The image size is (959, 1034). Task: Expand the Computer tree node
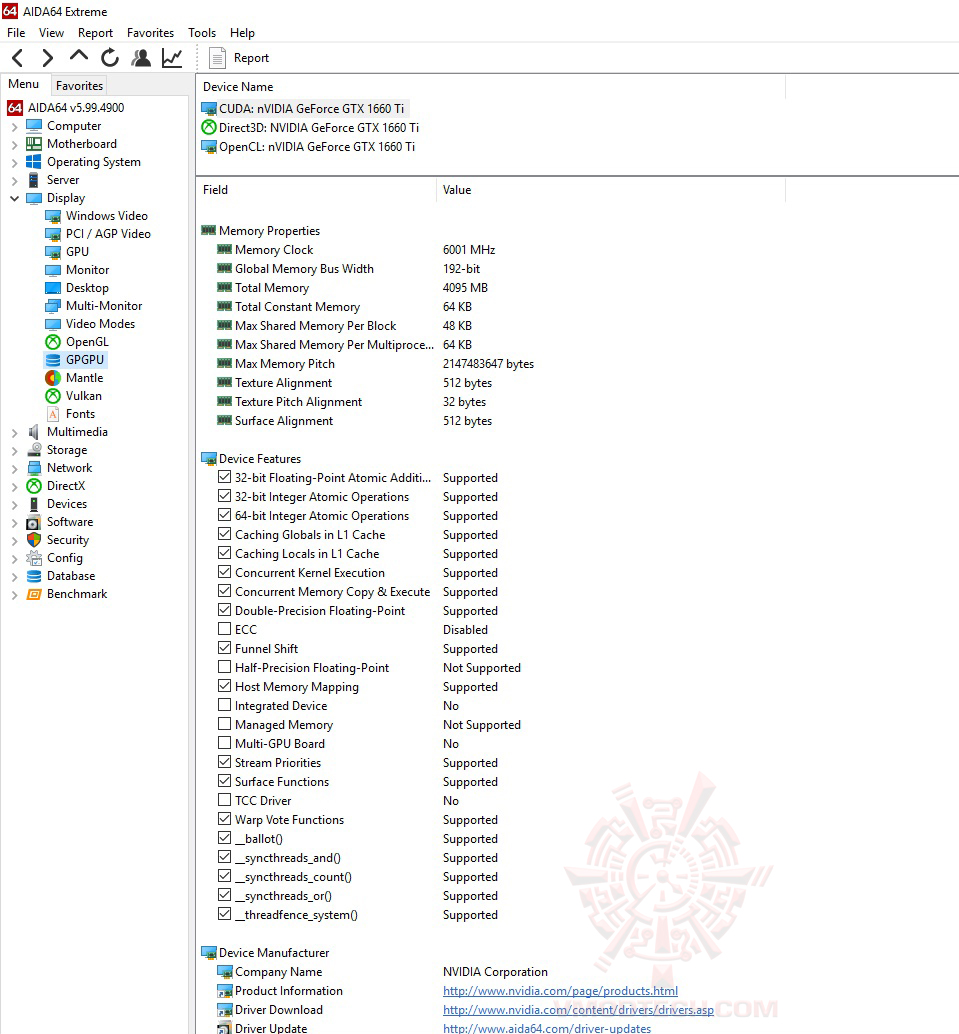tap(15, 126)
